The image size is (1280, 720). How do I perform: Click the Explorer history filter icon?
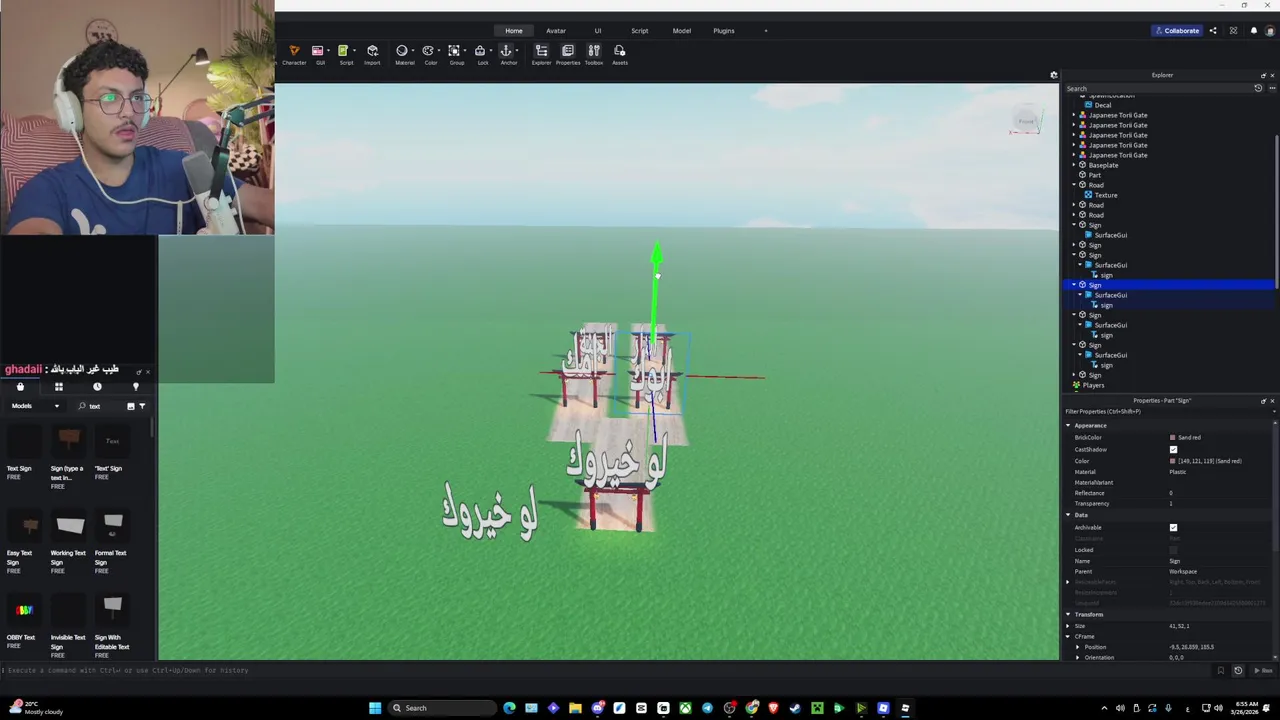coord(1258,88)
